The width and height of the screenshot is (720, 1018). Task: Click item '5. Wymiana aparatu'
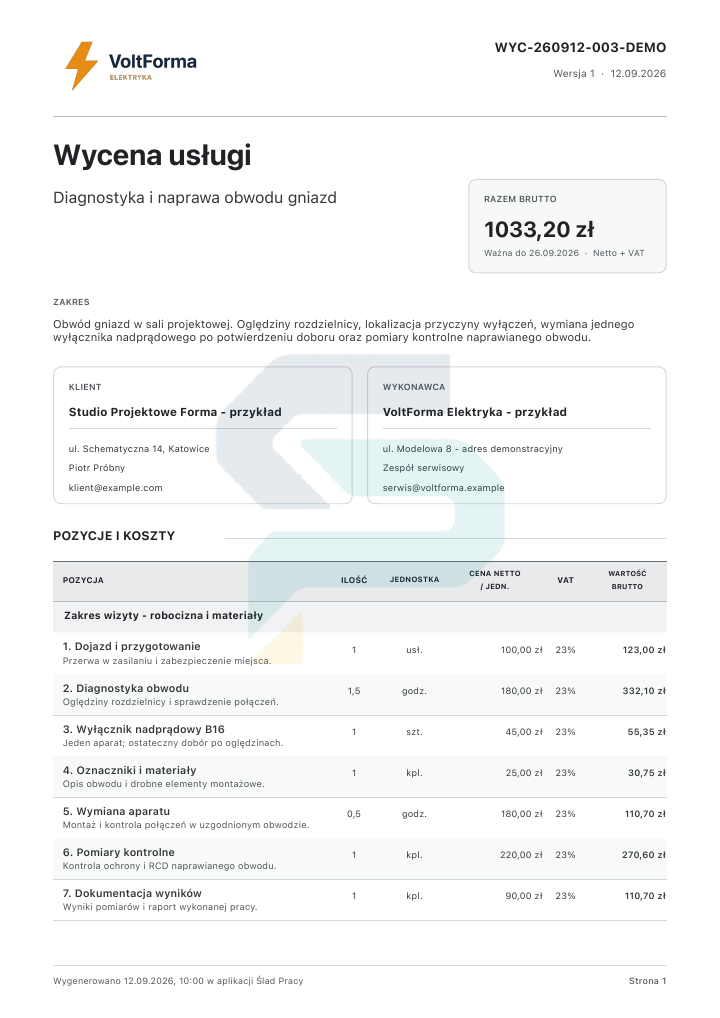pos(116,811)
